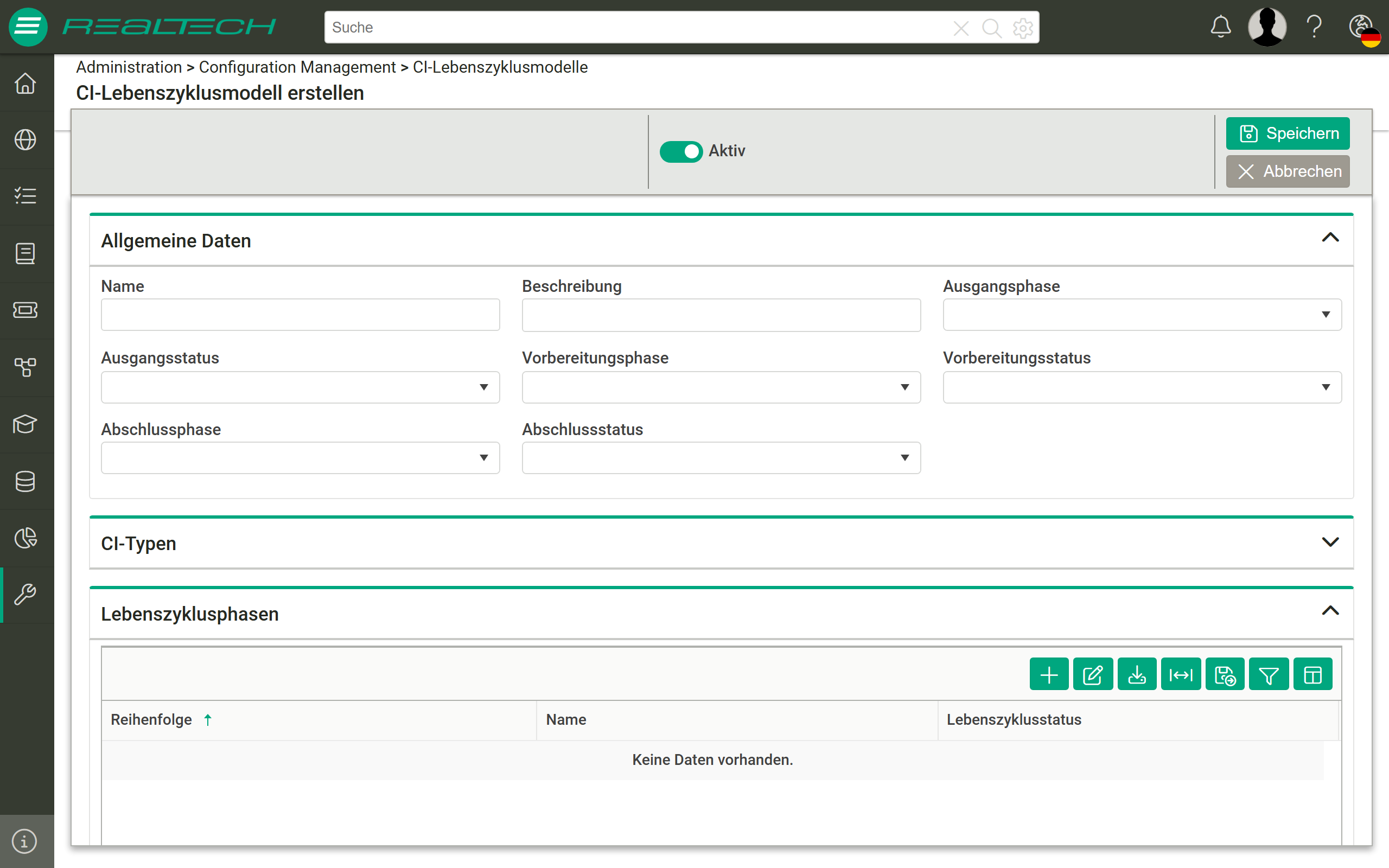
Task: Expand the CI-Typen section
Action: [x=1330, y=542]
